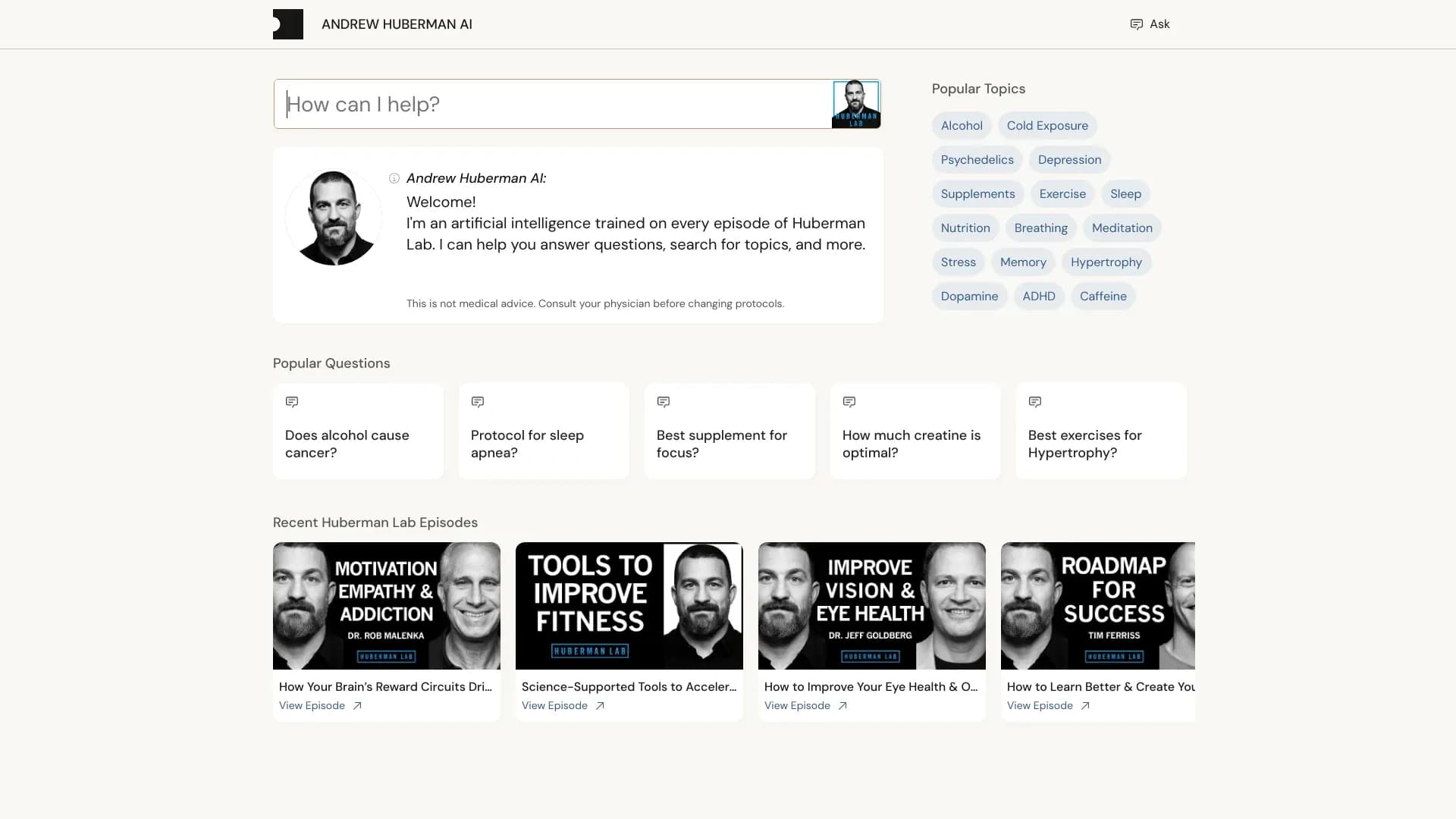Open the Dopamine topic chip

click(970, 297)
